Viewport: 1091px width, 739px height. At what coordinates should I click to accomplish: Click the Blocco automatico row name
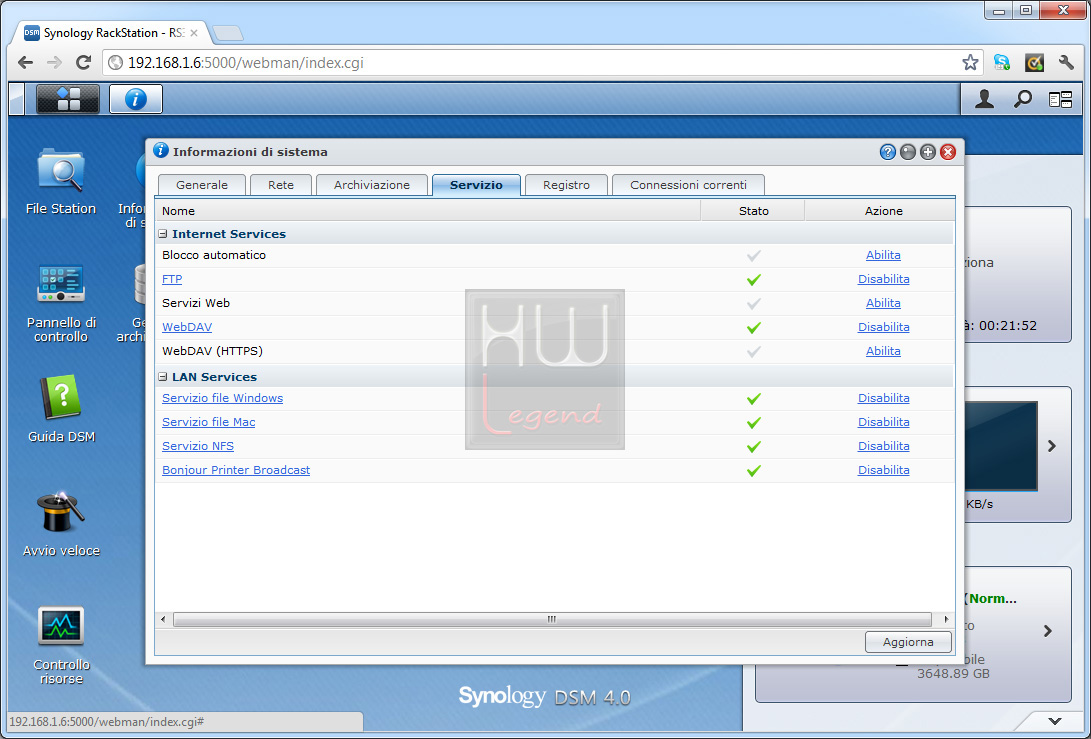(214, 255)
